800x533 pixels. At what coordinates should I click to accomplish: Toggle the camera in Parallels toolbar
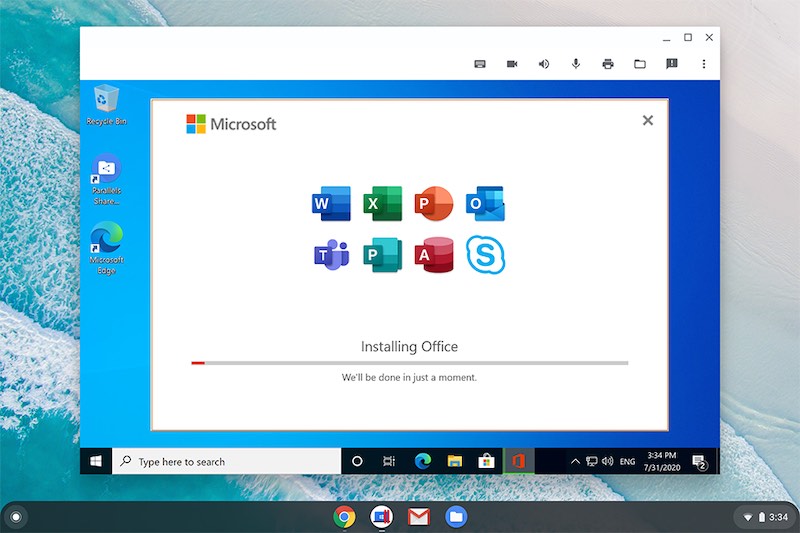pos(512,64)
